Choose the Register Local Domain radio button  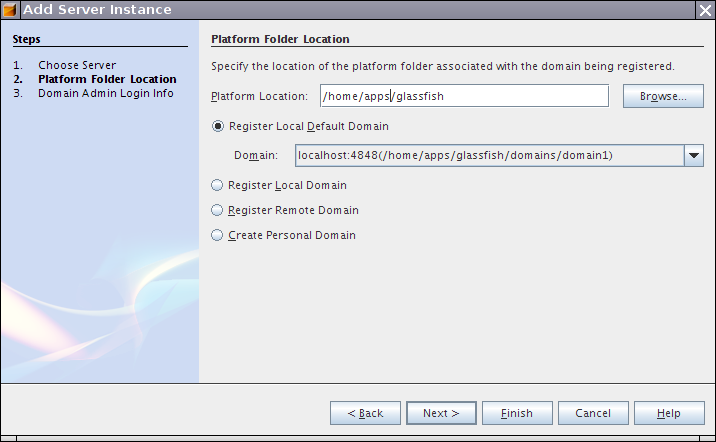click(x=218, y=185)
